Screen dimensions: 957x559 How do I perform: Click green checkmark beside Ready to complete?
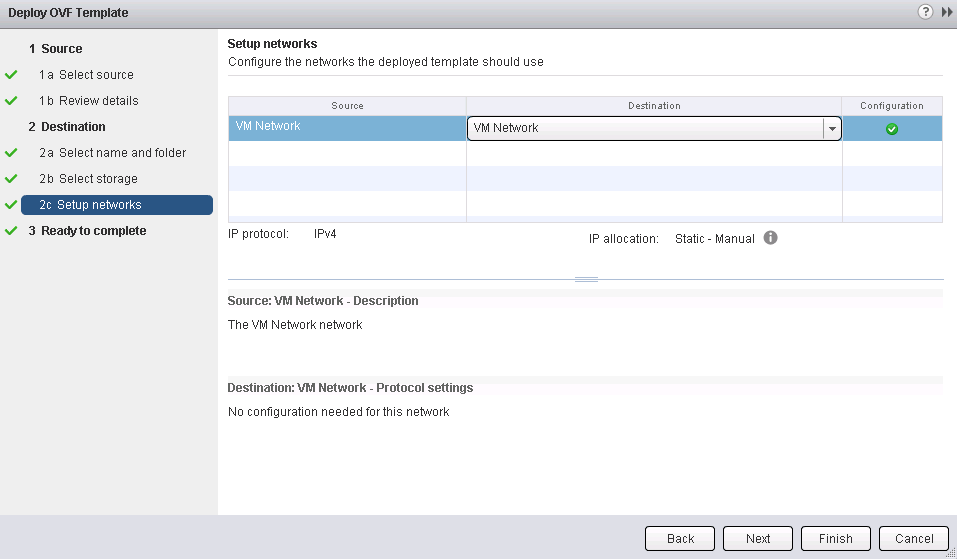[12, 231]
